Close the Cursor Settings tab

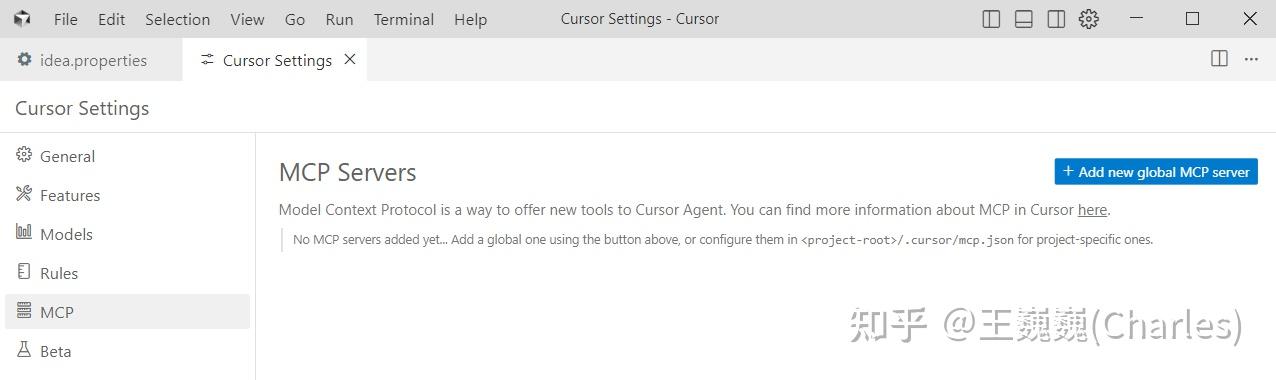point(350,59)
